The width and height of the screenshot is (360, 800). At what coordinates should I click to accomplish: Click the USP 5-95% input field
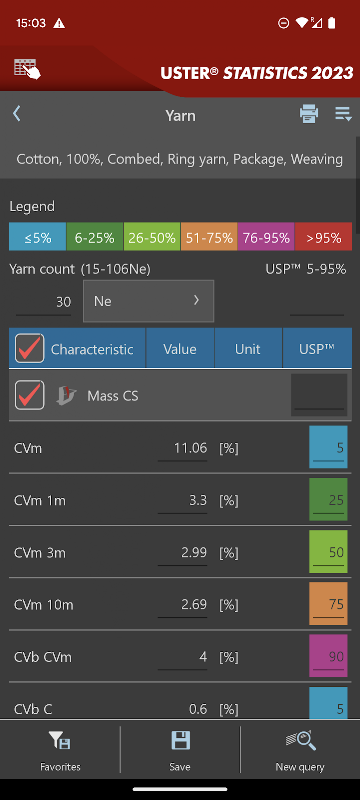coord(317,303)
